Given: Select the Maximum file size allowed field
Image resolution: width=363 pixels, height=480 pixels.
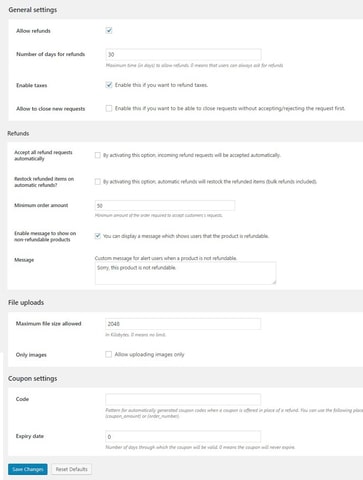Looking at the screenshot, I should (x=183, y=324).
